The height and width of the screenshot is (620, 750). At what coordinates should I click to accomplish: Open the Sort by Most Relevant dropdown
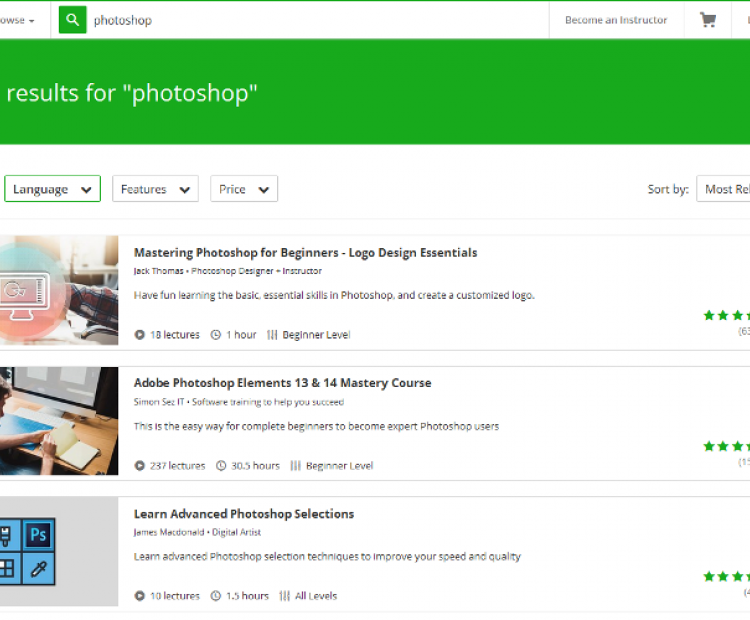pos(723,189)
